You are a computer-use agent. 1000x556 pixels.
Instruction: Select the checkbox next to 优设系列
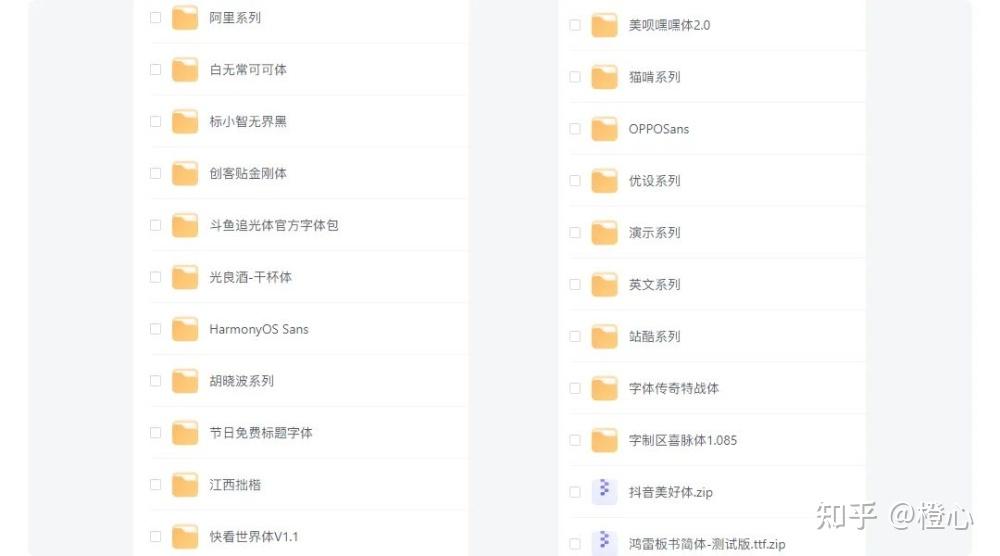pos(575,180)
